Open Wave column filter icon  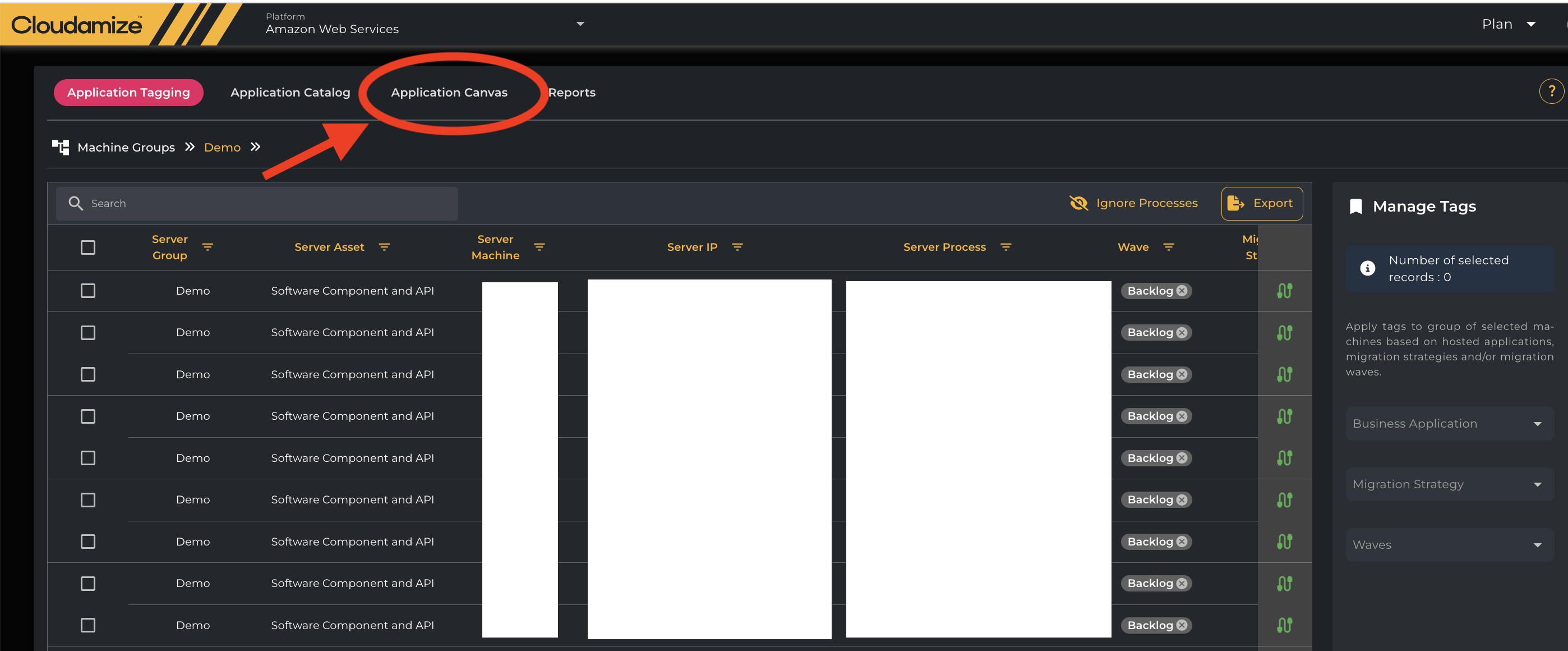pyautogui.click(x=1168, y=247)
